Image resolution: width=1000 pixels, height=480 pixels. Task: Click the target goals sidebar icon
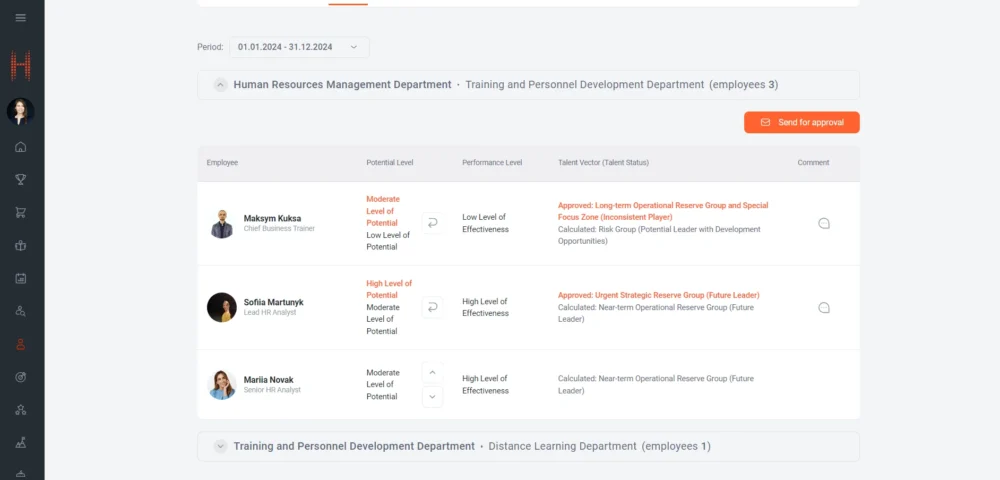point(21,376)
